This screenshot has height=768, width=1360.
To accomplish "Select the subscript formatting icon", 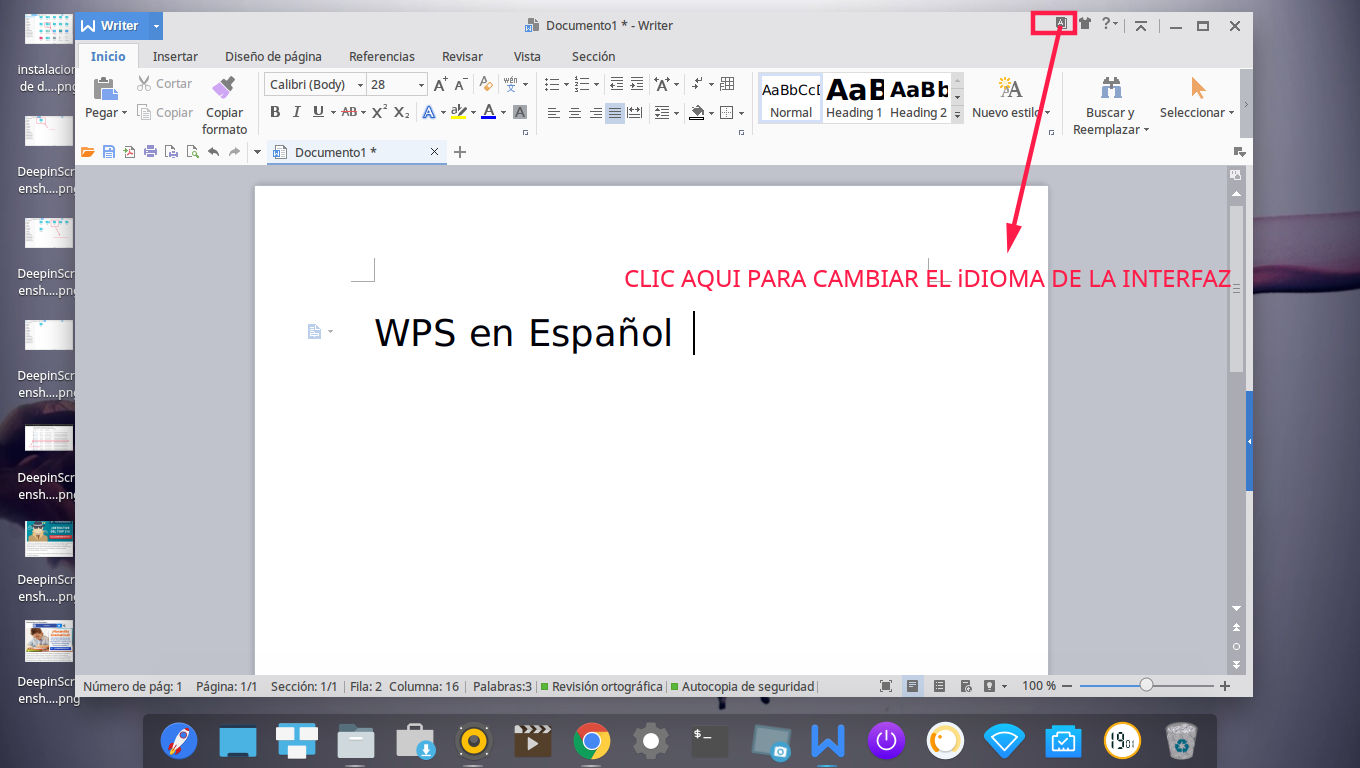I will (x=401, y=112).
